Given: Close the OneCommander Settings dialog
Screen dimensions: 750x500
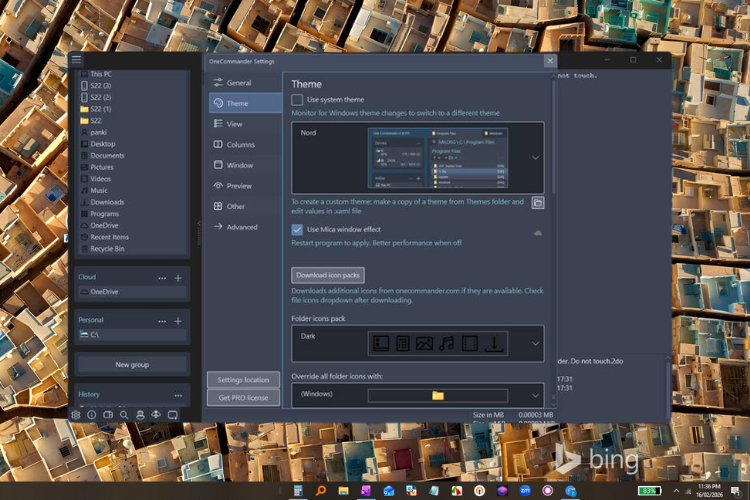Looking at the screenshot, I should [x=550, y=61].
